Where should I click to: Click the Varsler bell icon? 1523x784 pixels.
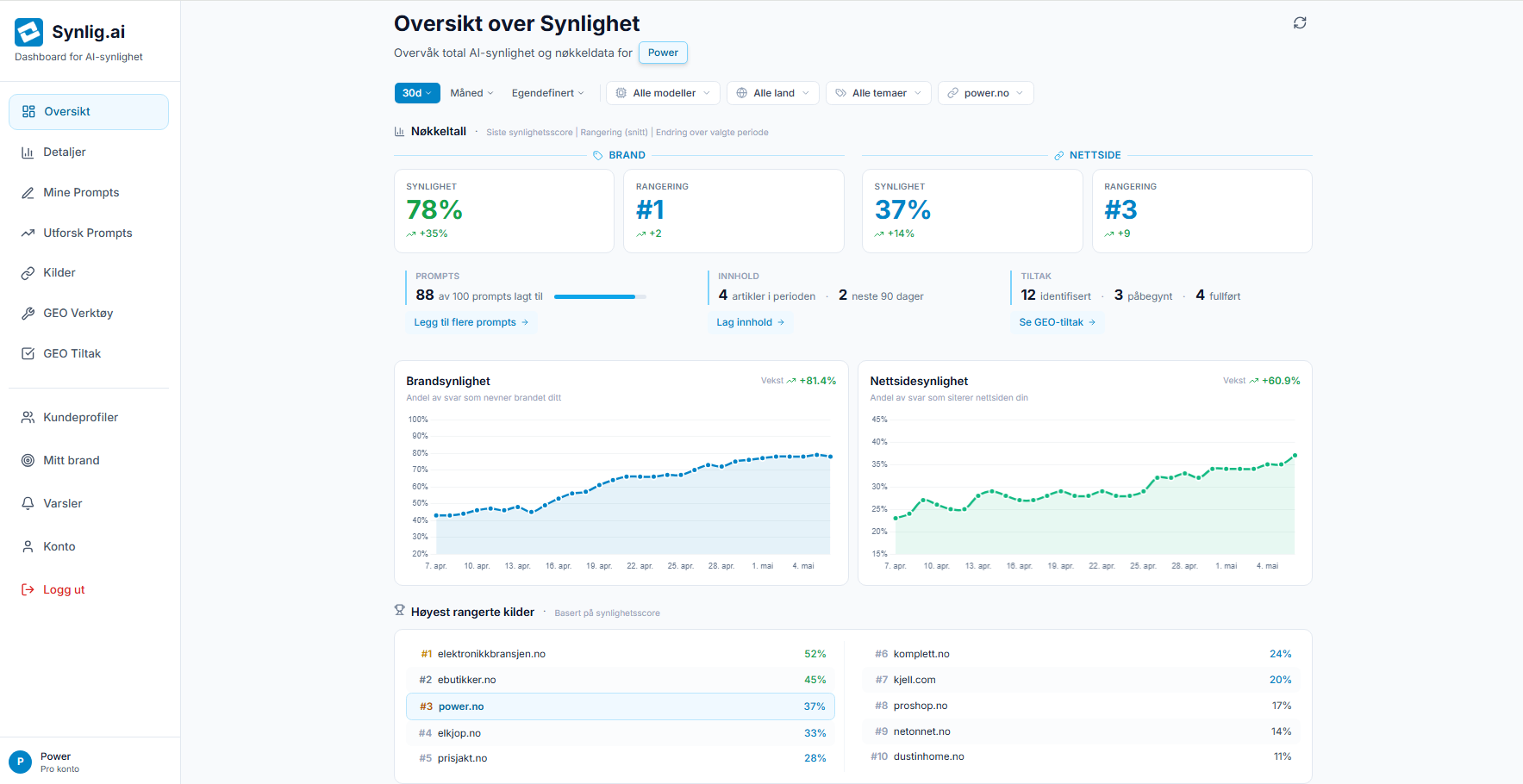28,504
